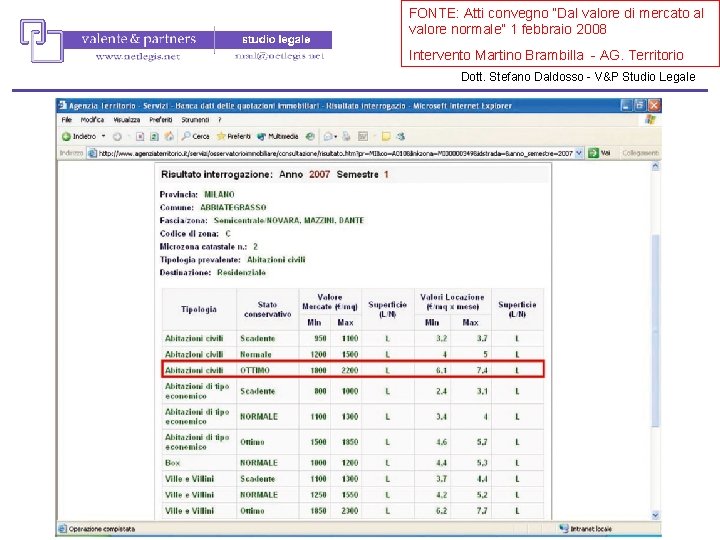Click the 'Operazione completata' status text
This screenshot has width=720, height=540.
click(102, 529)
